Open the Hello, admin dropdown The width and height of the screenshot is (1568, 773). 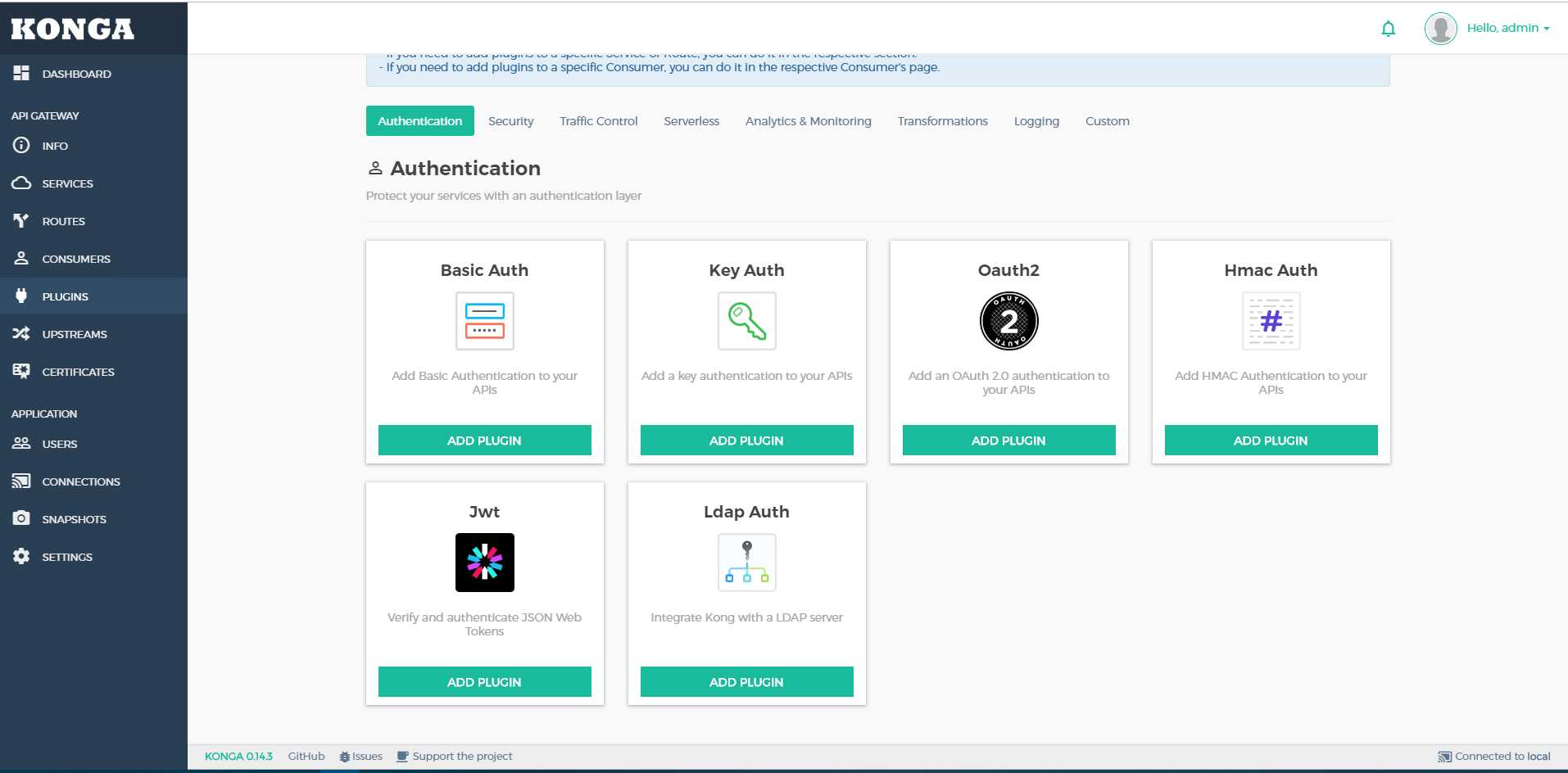coord(1508,28)
